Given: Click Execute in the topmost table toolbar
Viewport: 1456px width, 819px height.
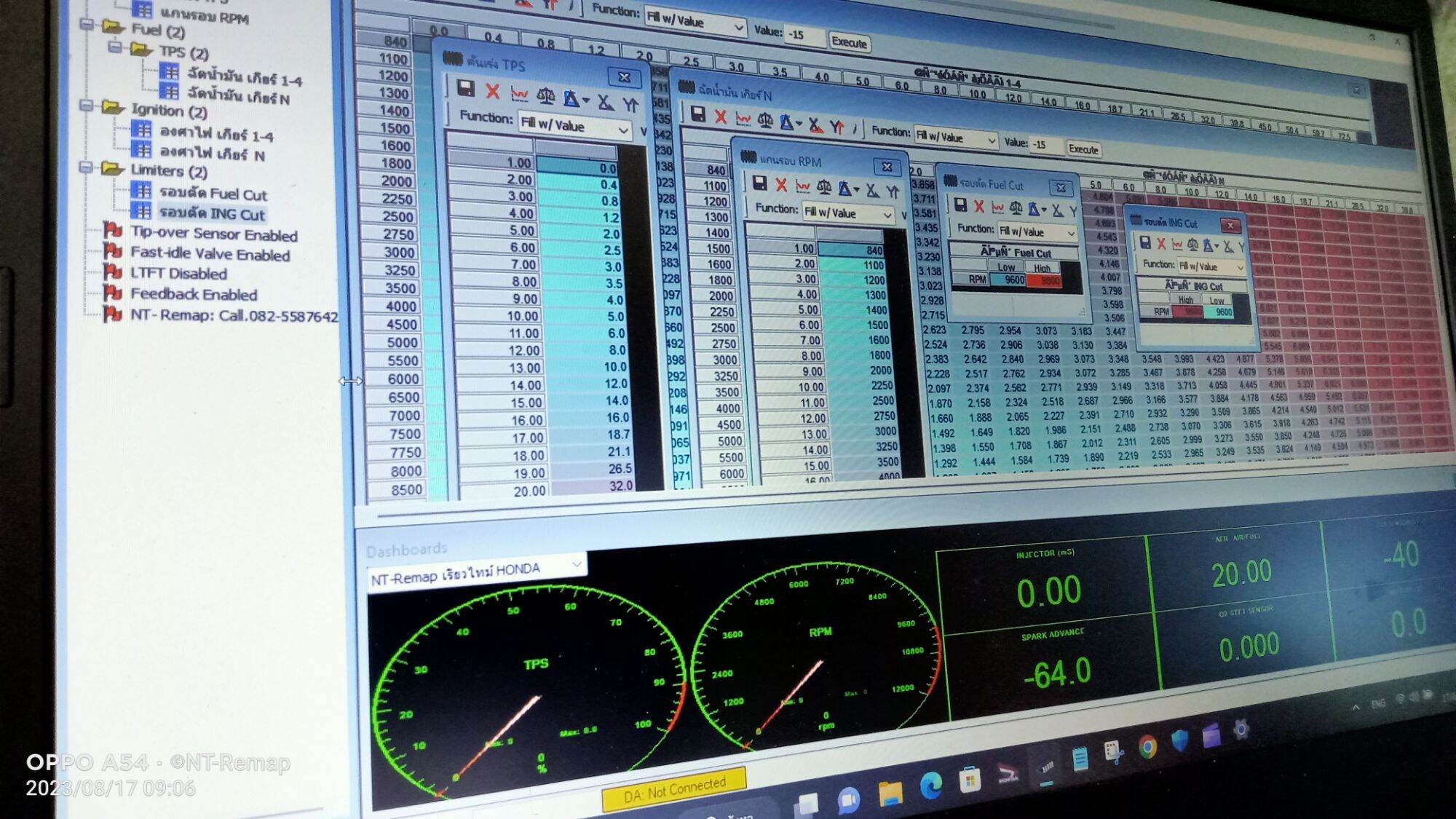Looking at the screenshot, I should coord(849,42).
